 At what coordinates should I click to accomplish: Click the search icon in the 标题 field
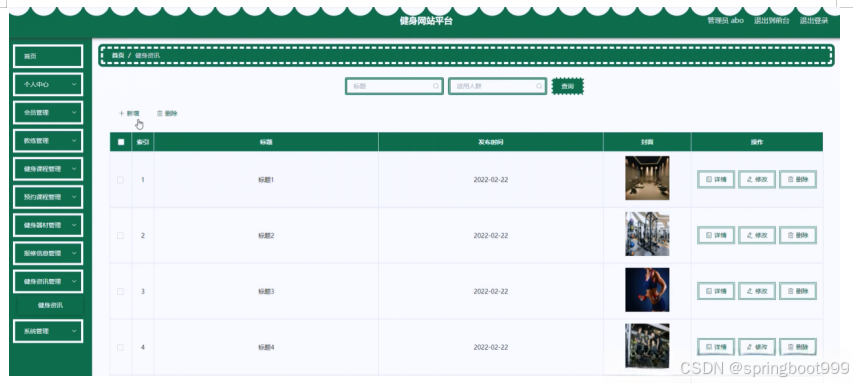point(436,86)
